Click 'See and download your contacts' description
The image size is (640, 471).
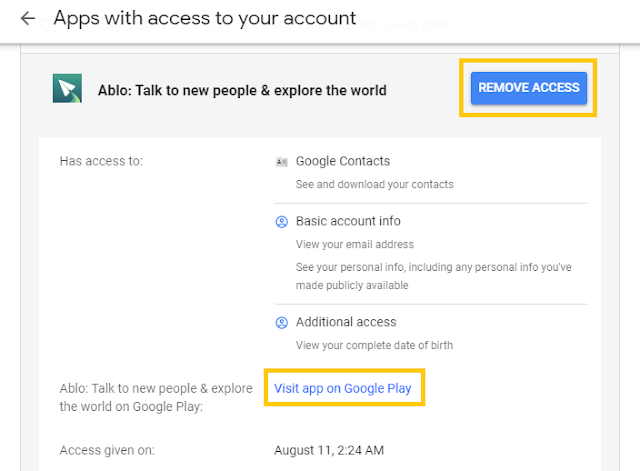pos(374,184)
